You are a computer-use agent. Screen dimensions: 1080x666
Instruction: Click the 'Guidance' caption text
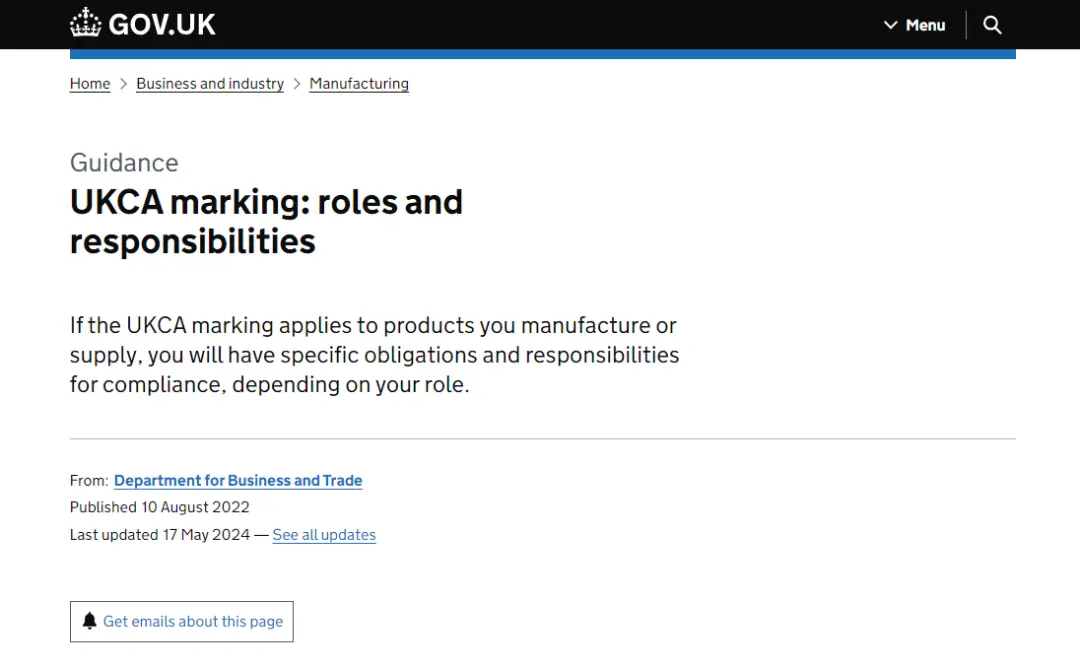[124, 163]
